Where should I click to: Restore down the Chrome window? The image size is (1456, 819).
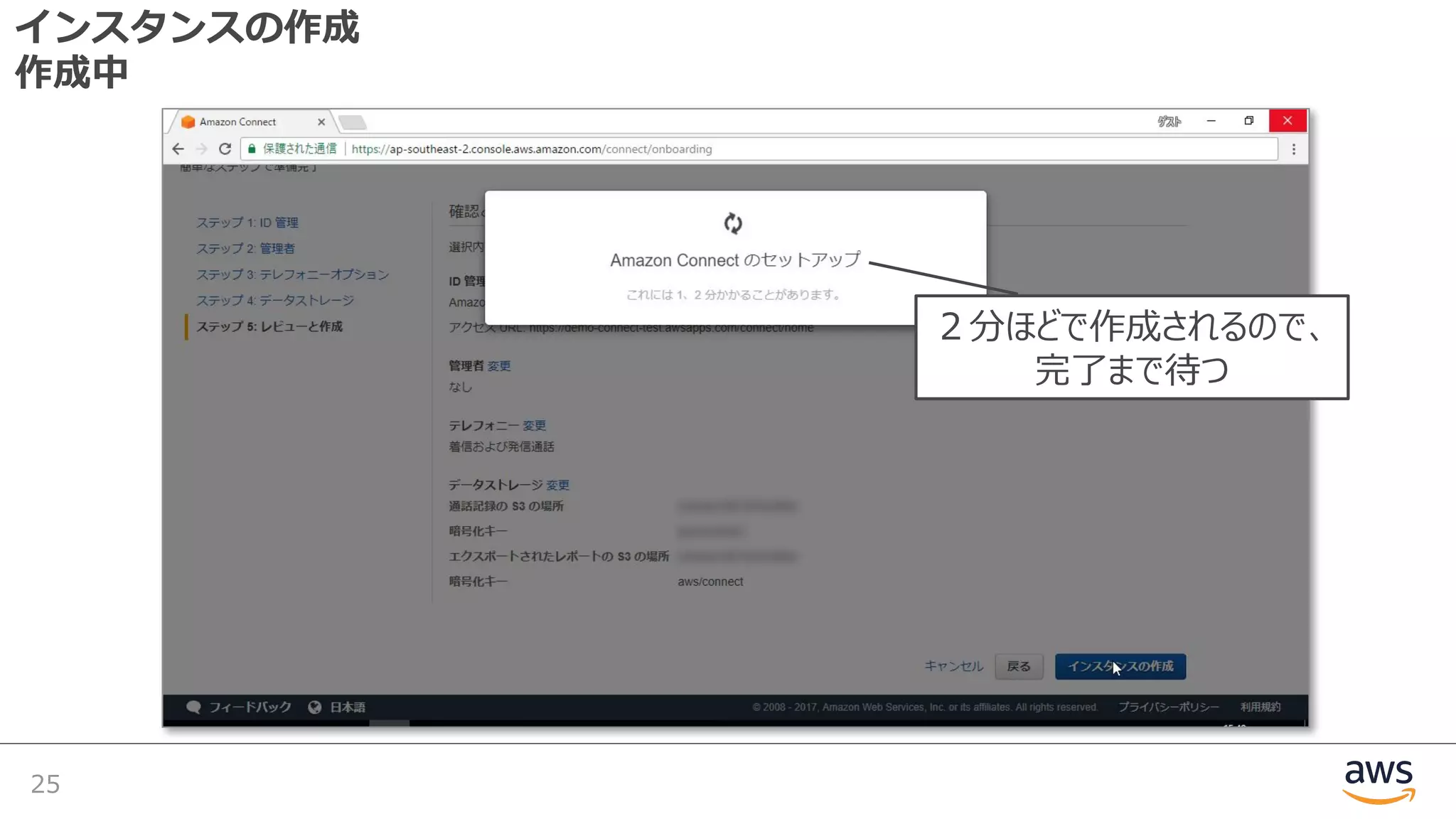(x=1249, y=121)
